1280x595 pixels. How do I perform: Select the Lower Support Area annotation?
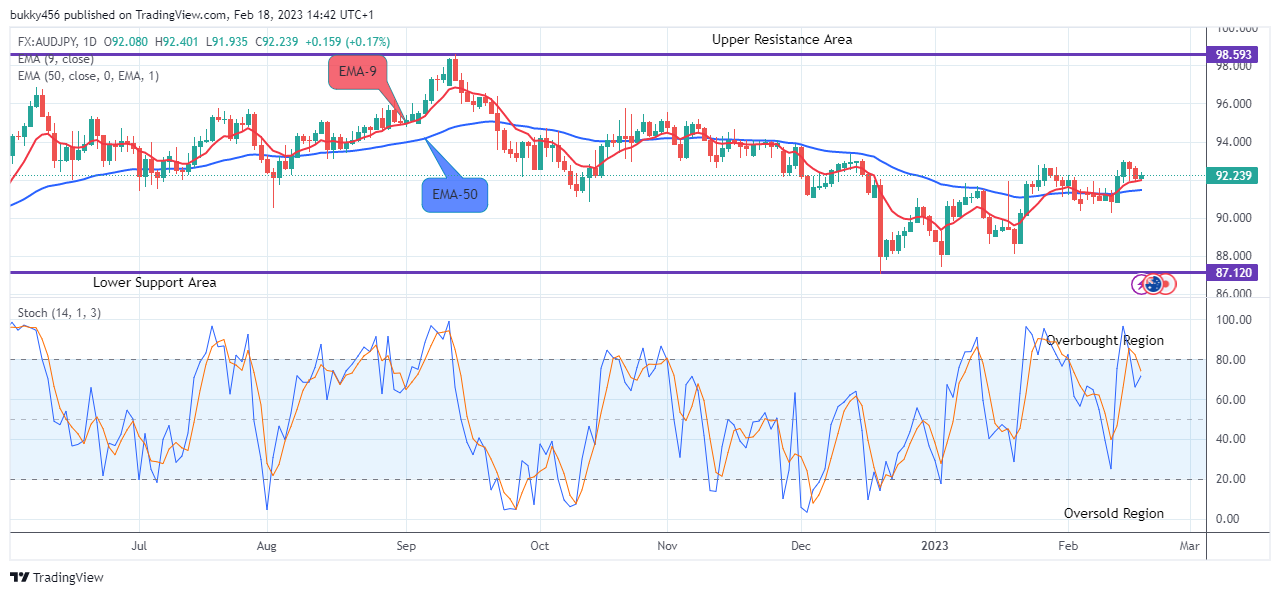(x=155, y=282)
